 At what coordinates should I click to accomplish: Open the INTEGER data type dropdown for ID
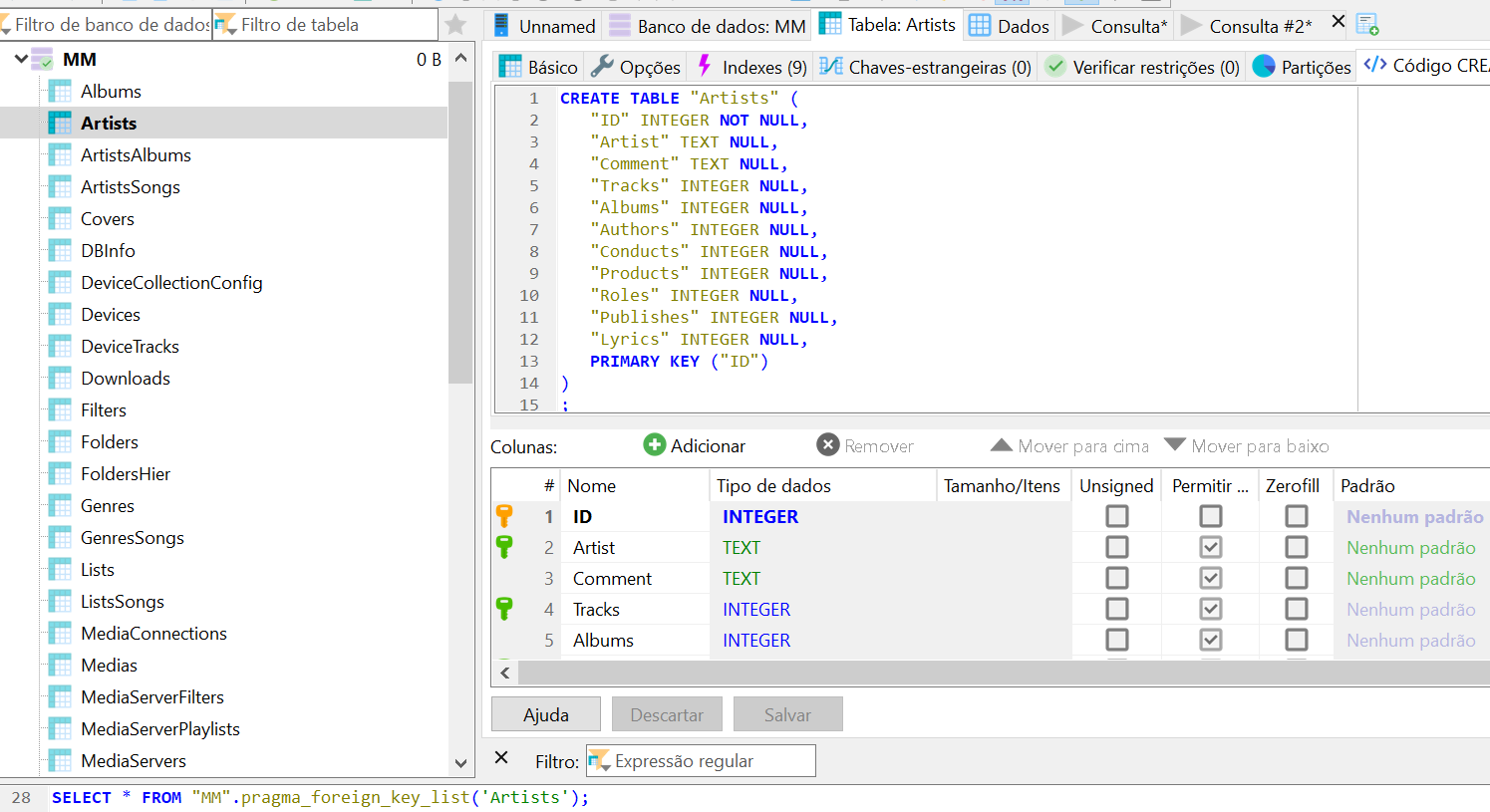760,516
